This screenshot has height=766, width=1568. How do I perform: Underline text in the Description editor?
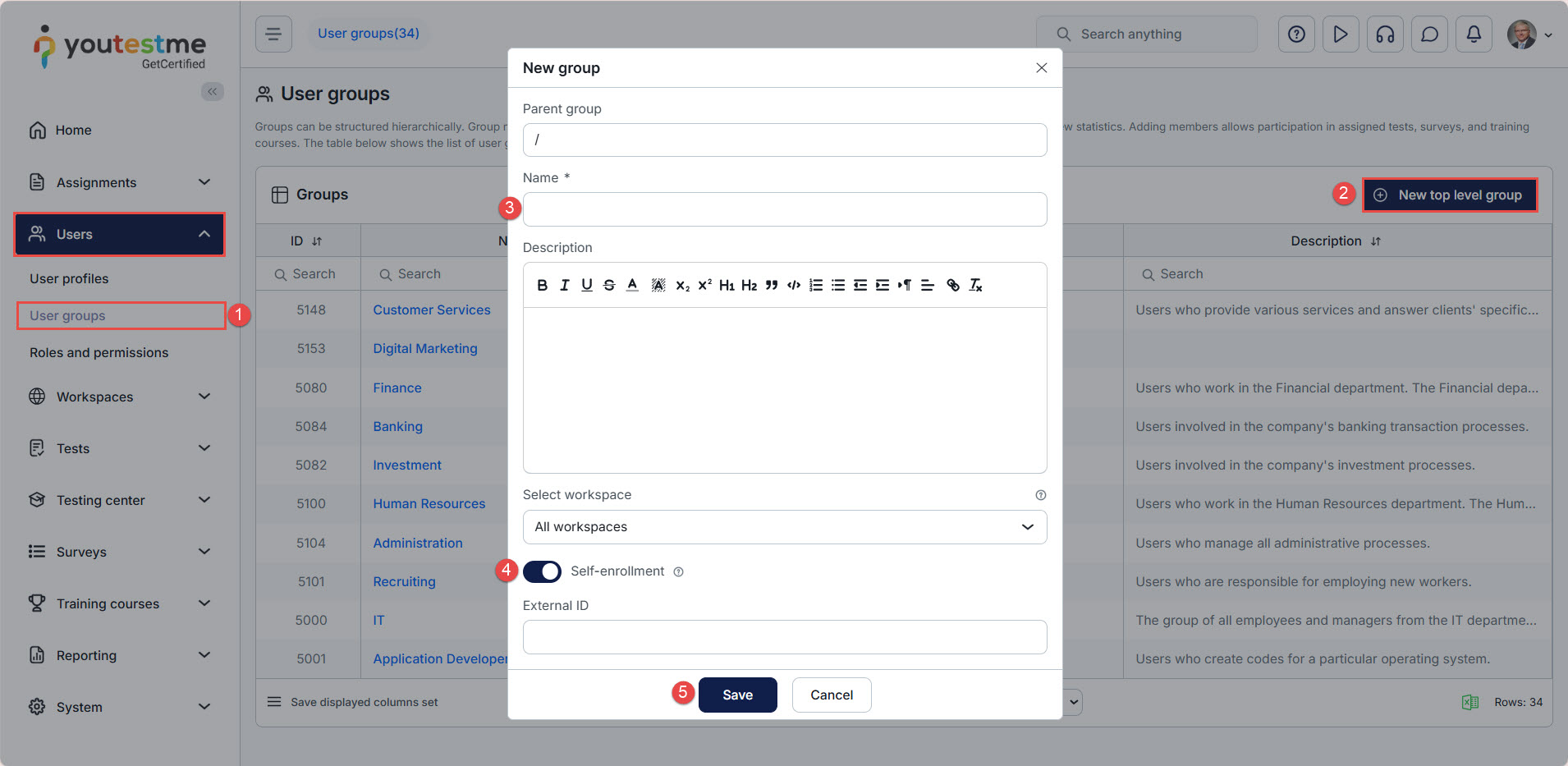[x=586, y=285]
